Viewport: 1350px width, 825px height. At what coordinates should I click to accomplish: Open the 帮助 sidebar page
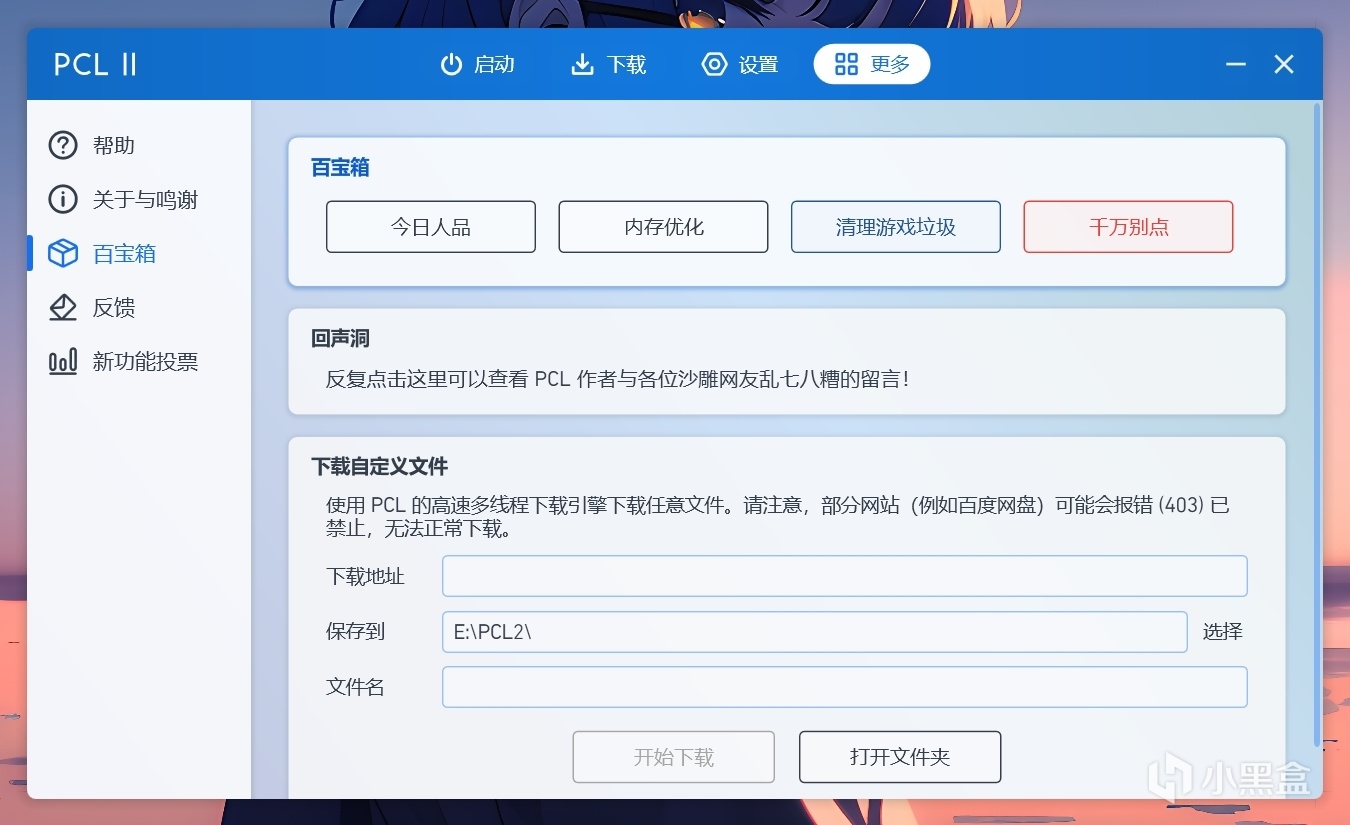pos(139,146)
